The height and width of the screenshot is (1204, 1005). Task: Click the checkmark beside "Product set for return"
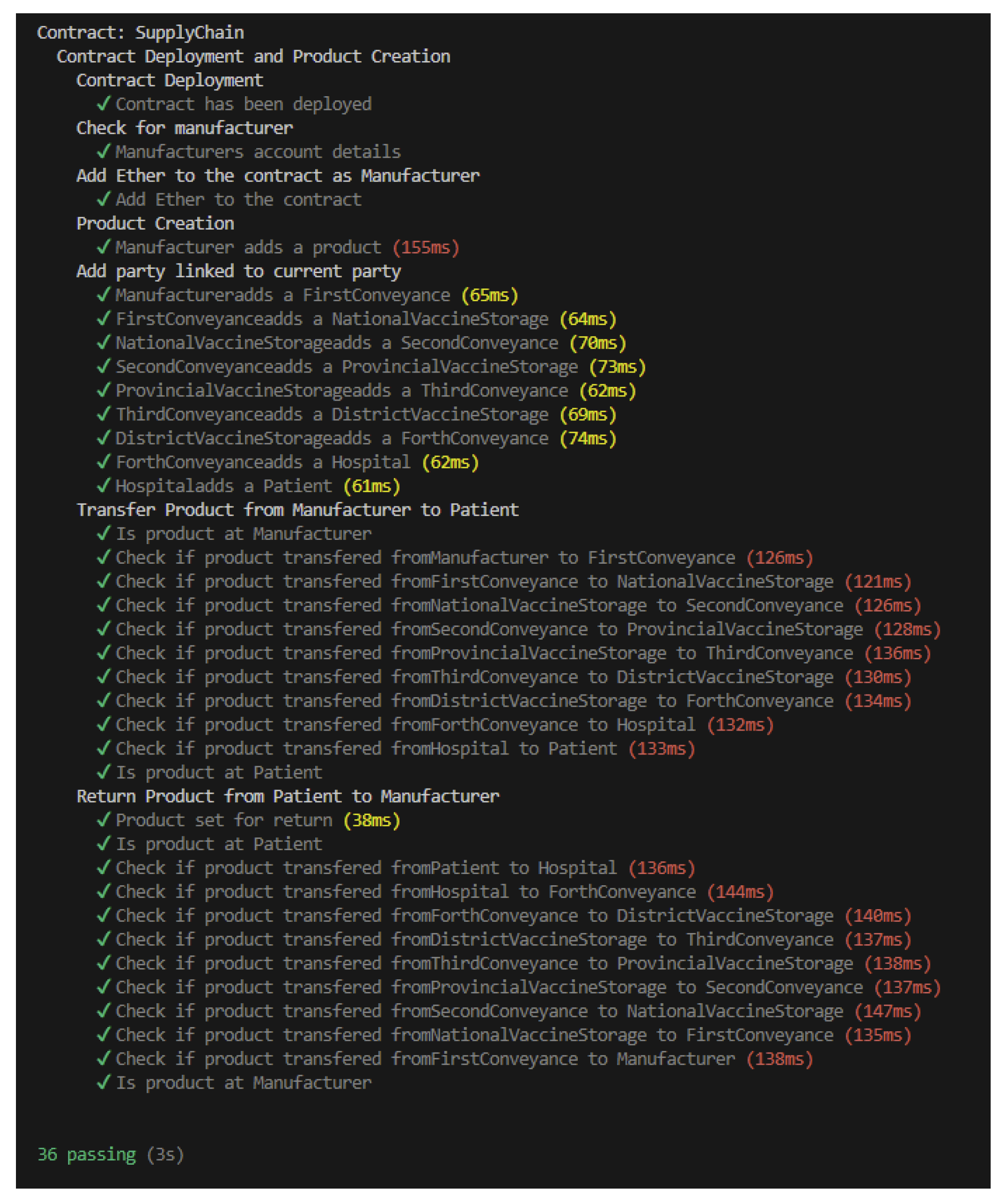(104, 820)
